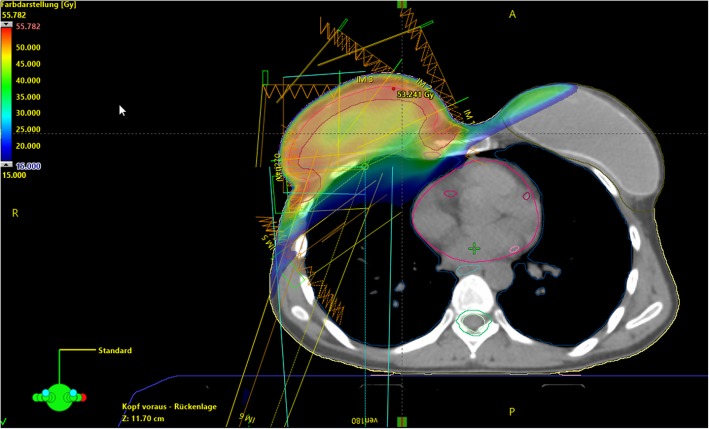Click the green slice marker at top edge
709x429 pixels.
pos(401,5)
